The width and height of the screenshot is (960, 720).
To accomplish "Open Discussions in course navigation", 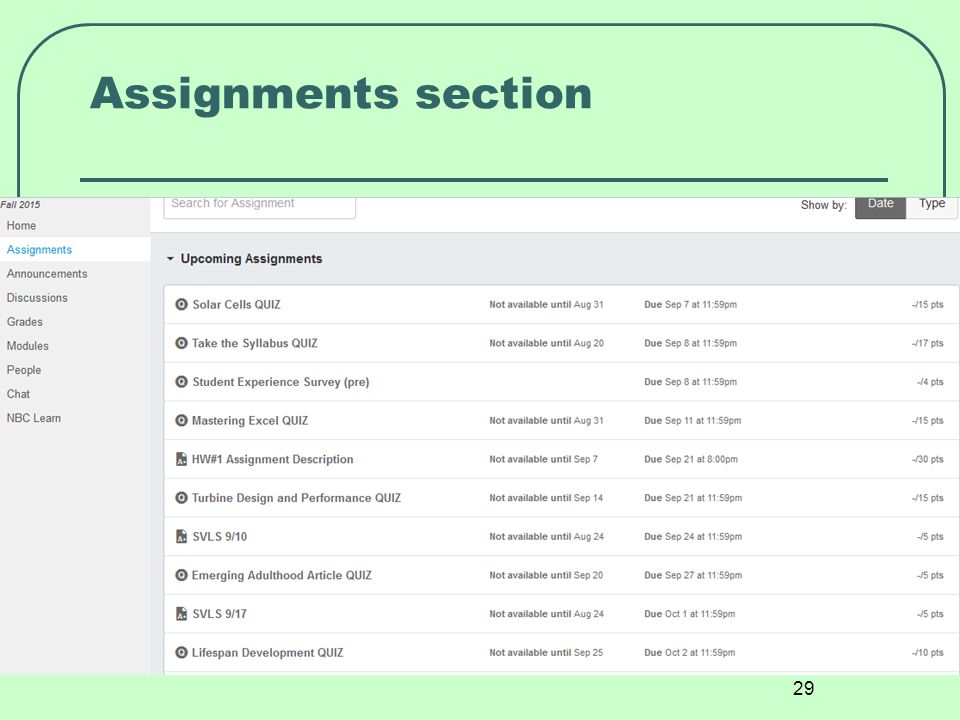I will pyautogui.click(x=37, y=298).
